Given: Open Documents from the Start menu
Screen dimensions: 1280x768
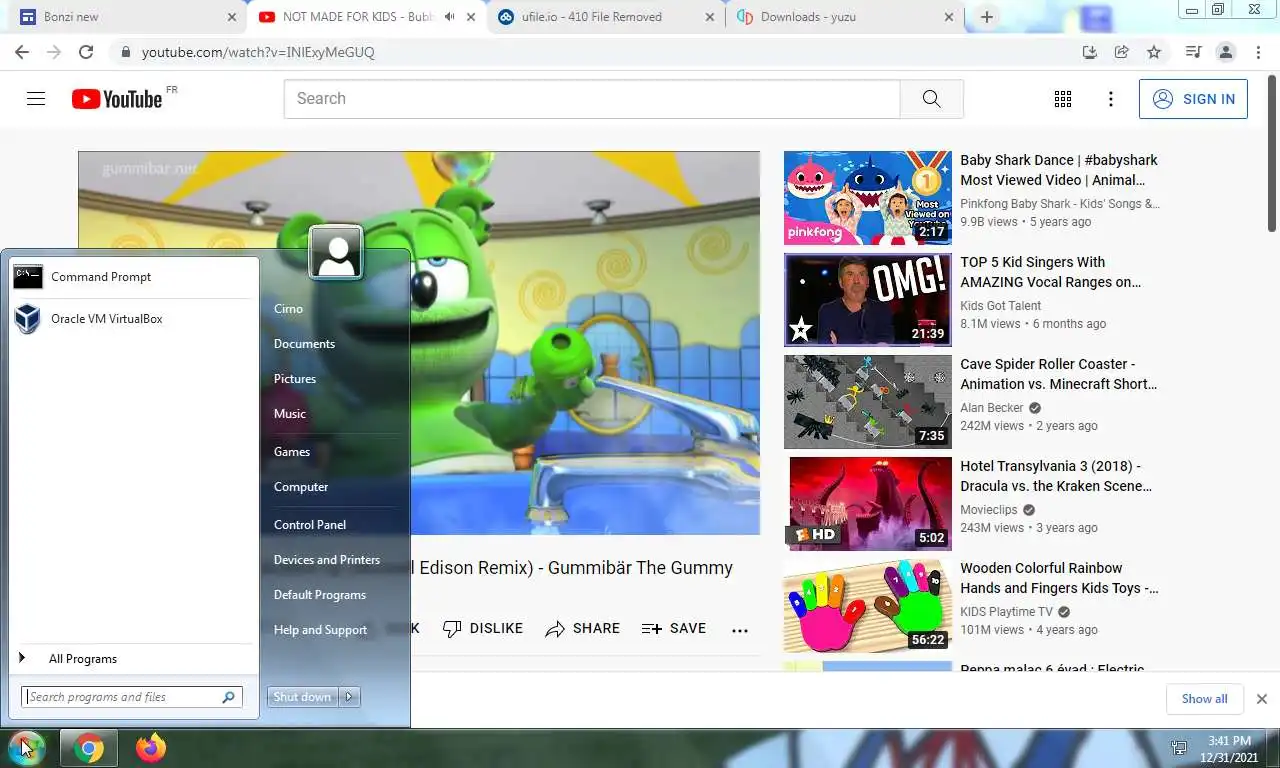Looking at the screenshot, I should pyautogui.click(x=304, y=344).
